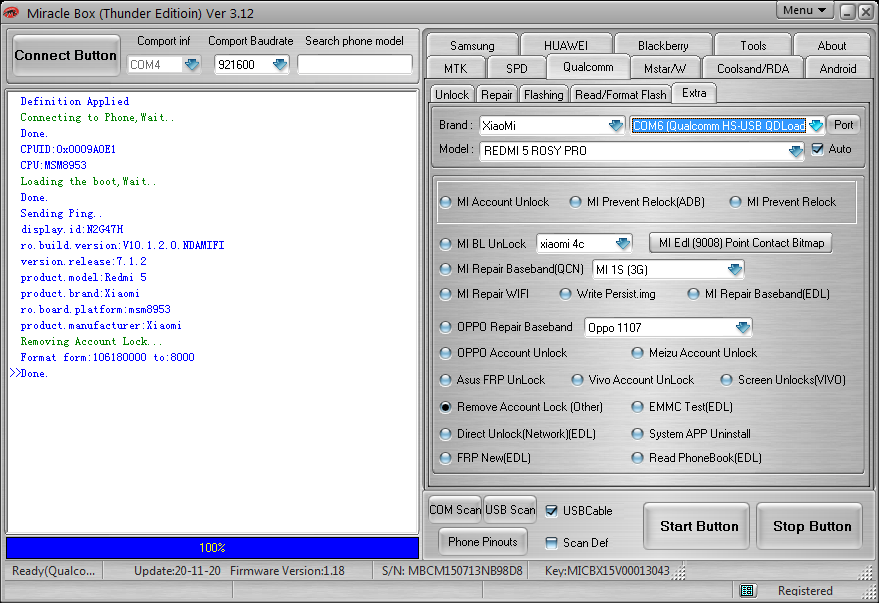The height and width of the screenshot is (603, 879).
Task: Open MI Edl (9008) Point Contact Bitmap
Action: tap(741, 243)
